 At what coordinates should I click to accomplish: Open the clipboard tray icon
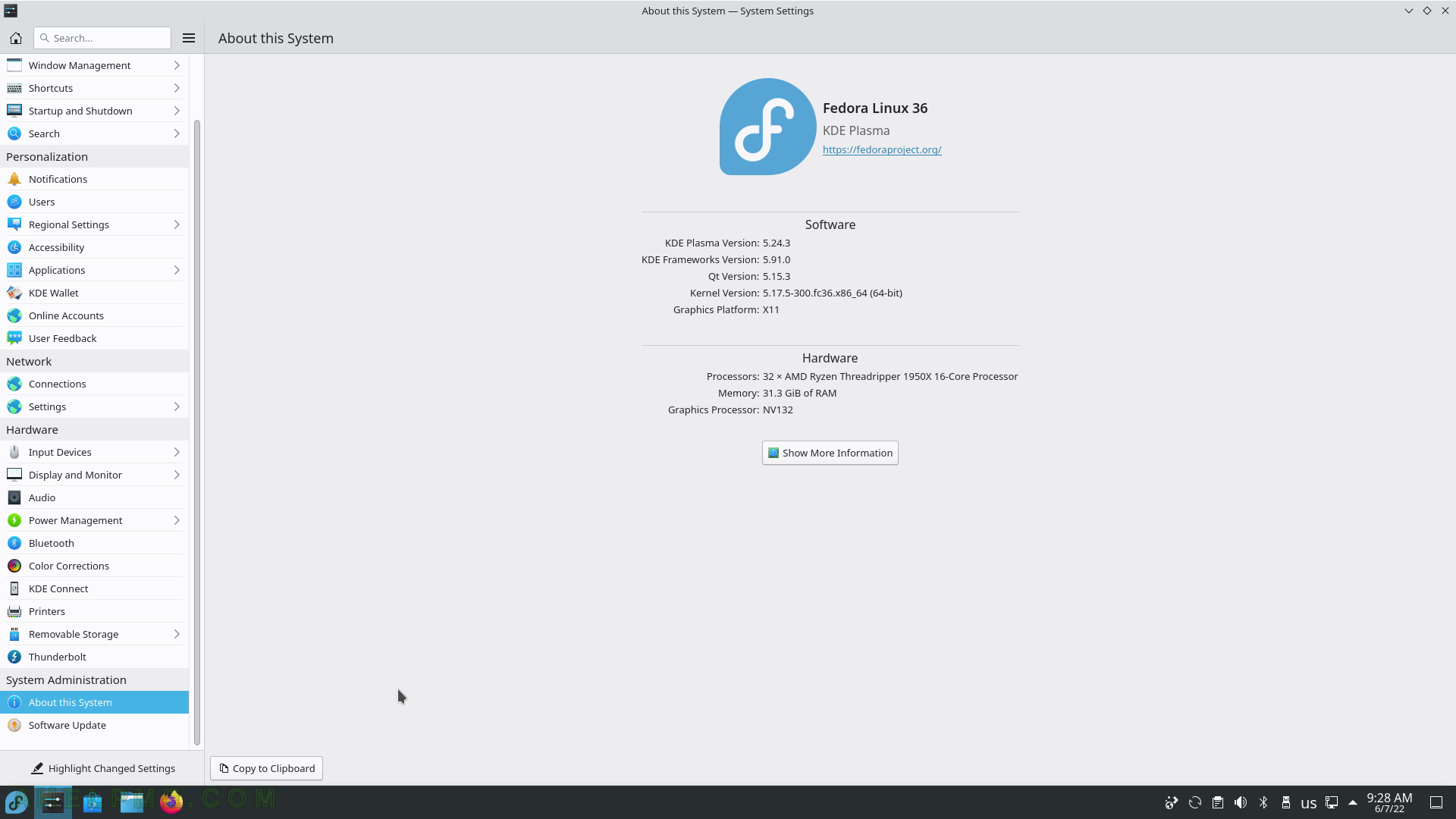(1218, 802)
